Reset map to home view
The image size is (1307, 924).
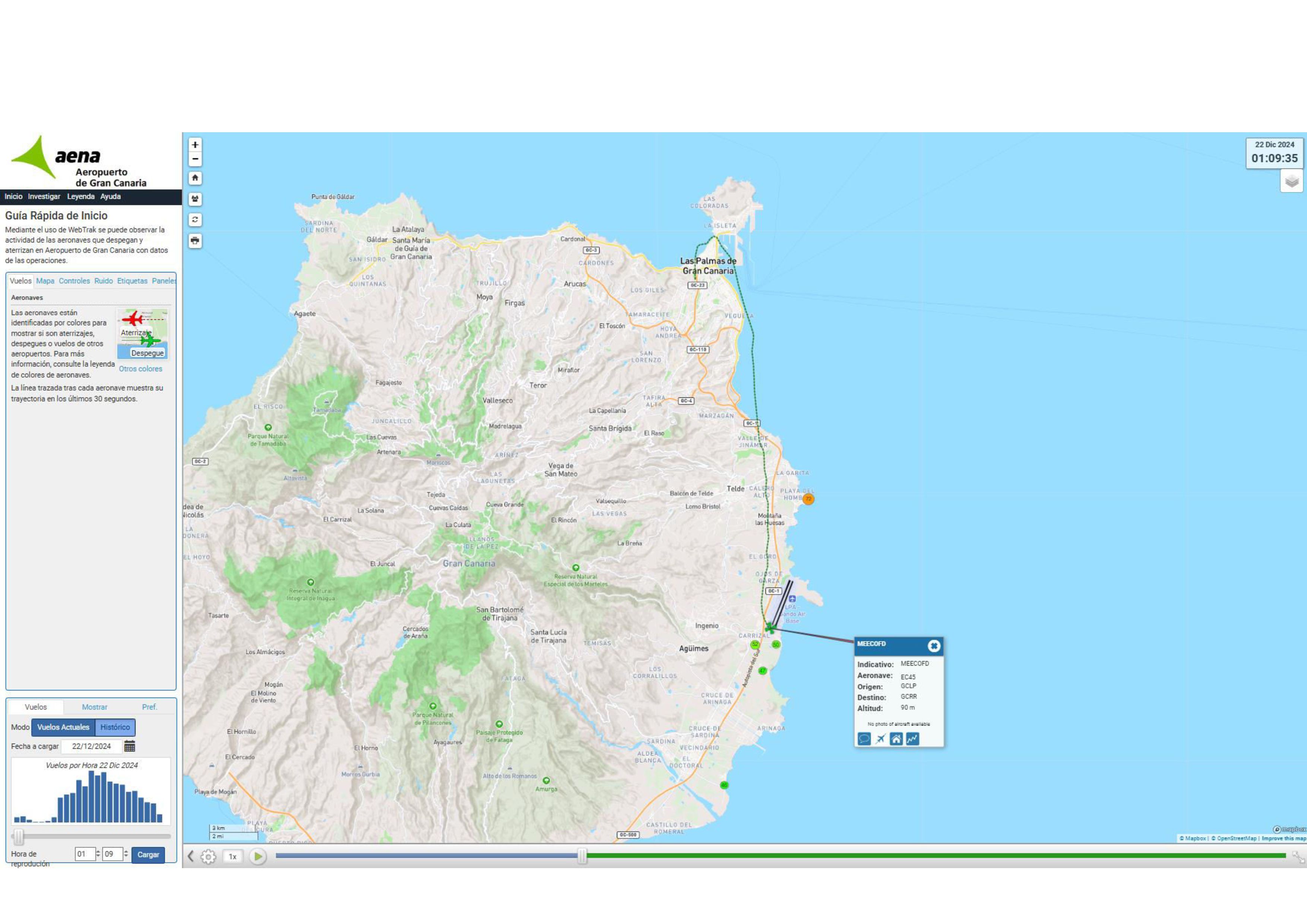pos(195,178)
